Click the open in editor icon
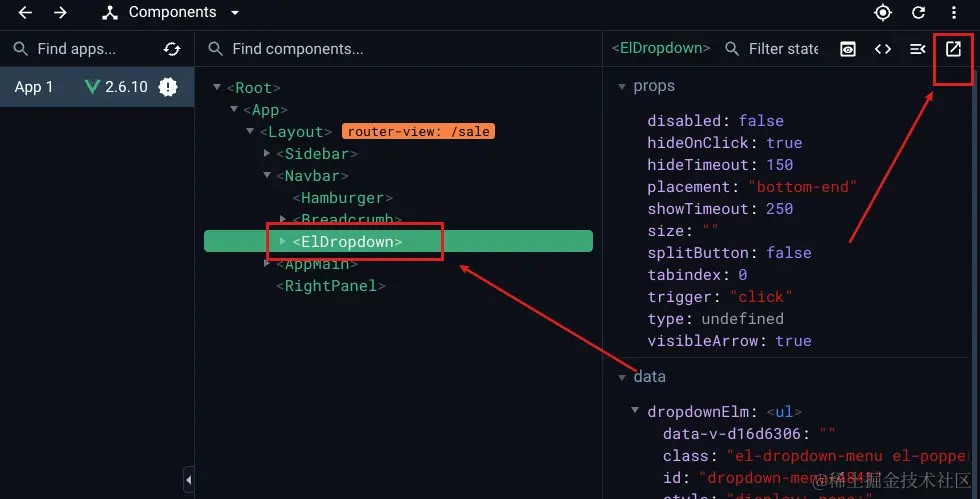Screen dimensions: 980x499 [x=953, y=49]
